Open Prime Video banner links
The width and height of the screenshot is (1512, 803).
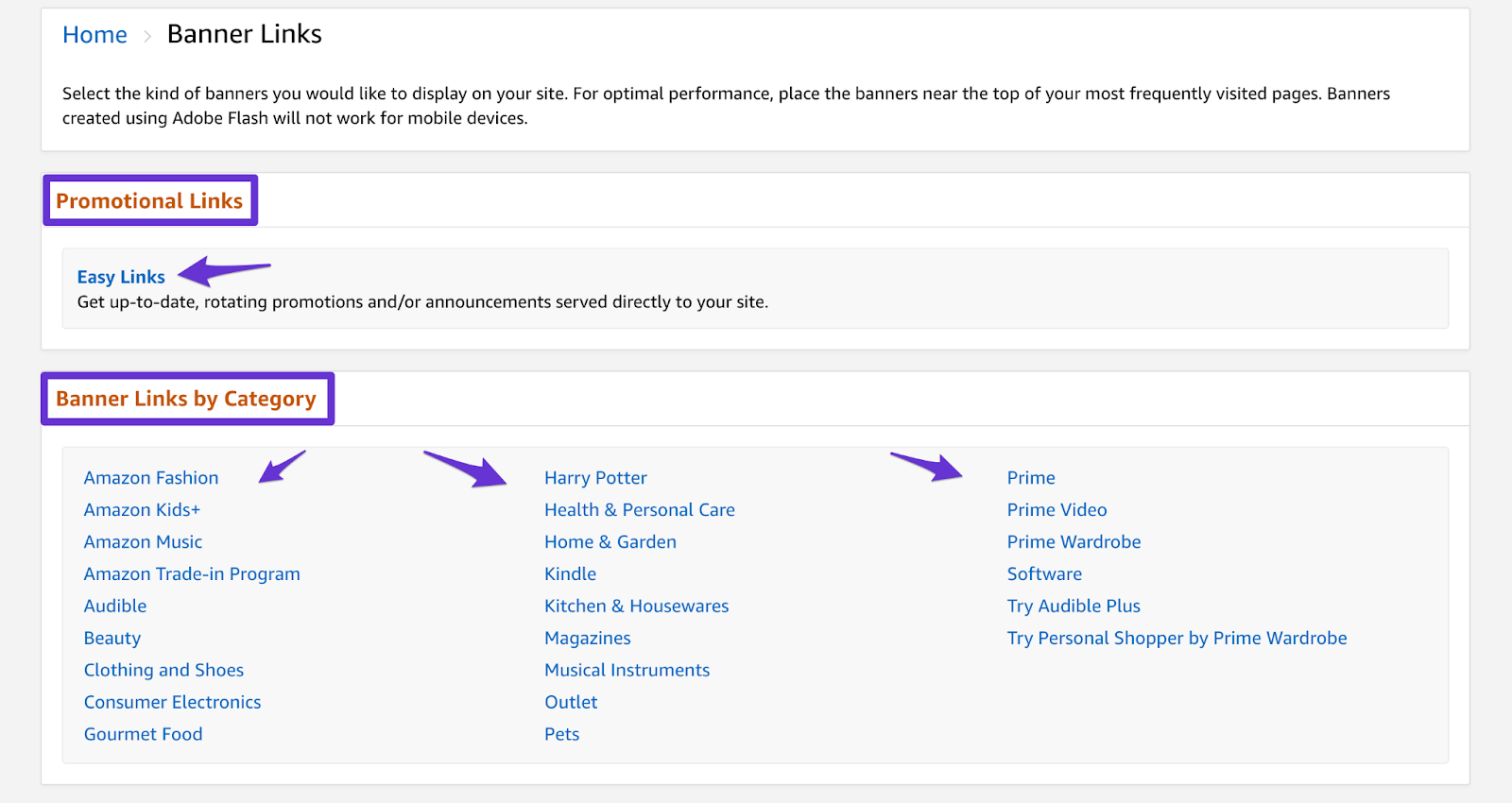pos(1057,510)
